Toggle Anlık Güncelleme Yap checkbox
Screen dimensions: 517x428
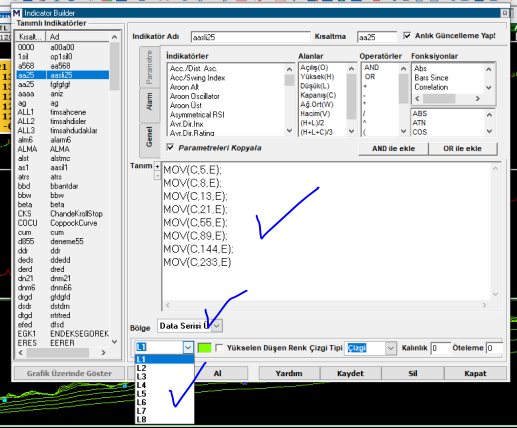(x=407, y=35)
